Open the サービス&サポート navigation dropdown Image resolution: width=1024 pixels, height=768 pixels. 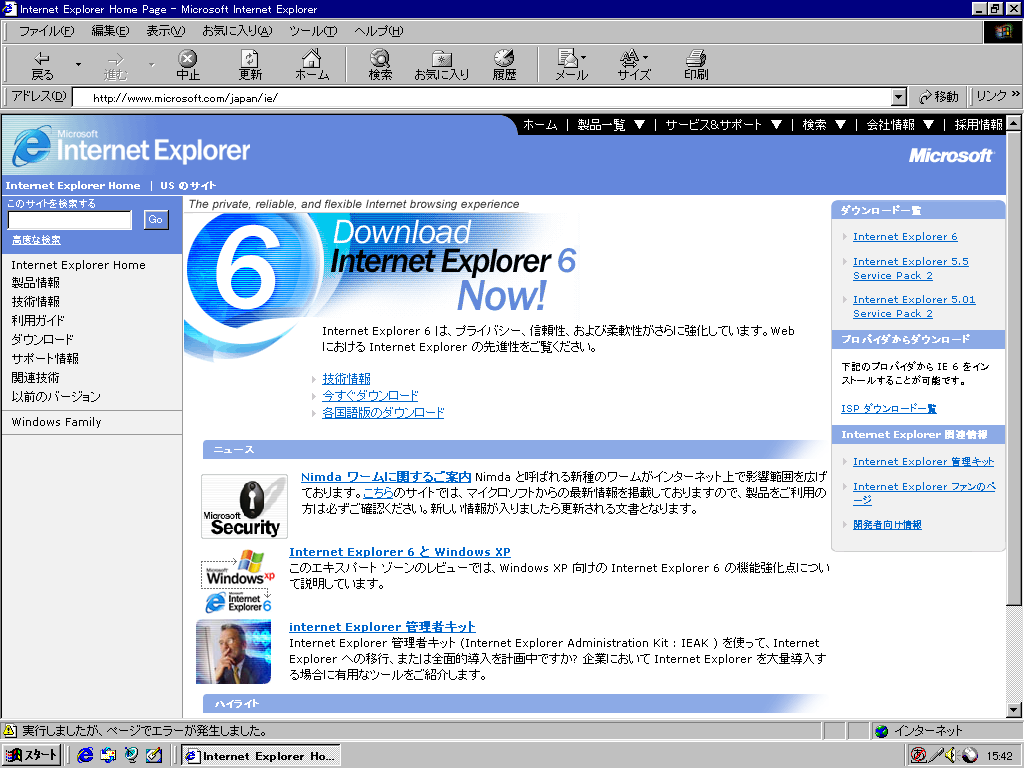[x=724, y=125]
